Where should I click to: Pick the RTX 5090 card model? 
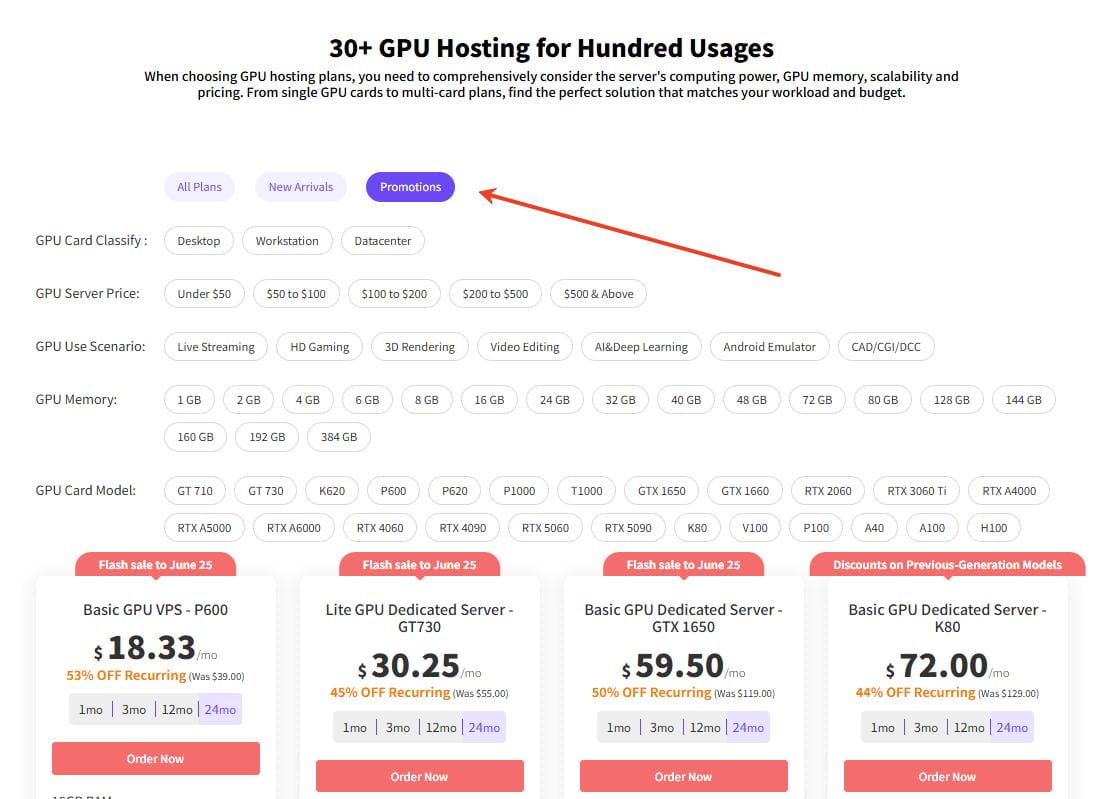coord(627,528)
